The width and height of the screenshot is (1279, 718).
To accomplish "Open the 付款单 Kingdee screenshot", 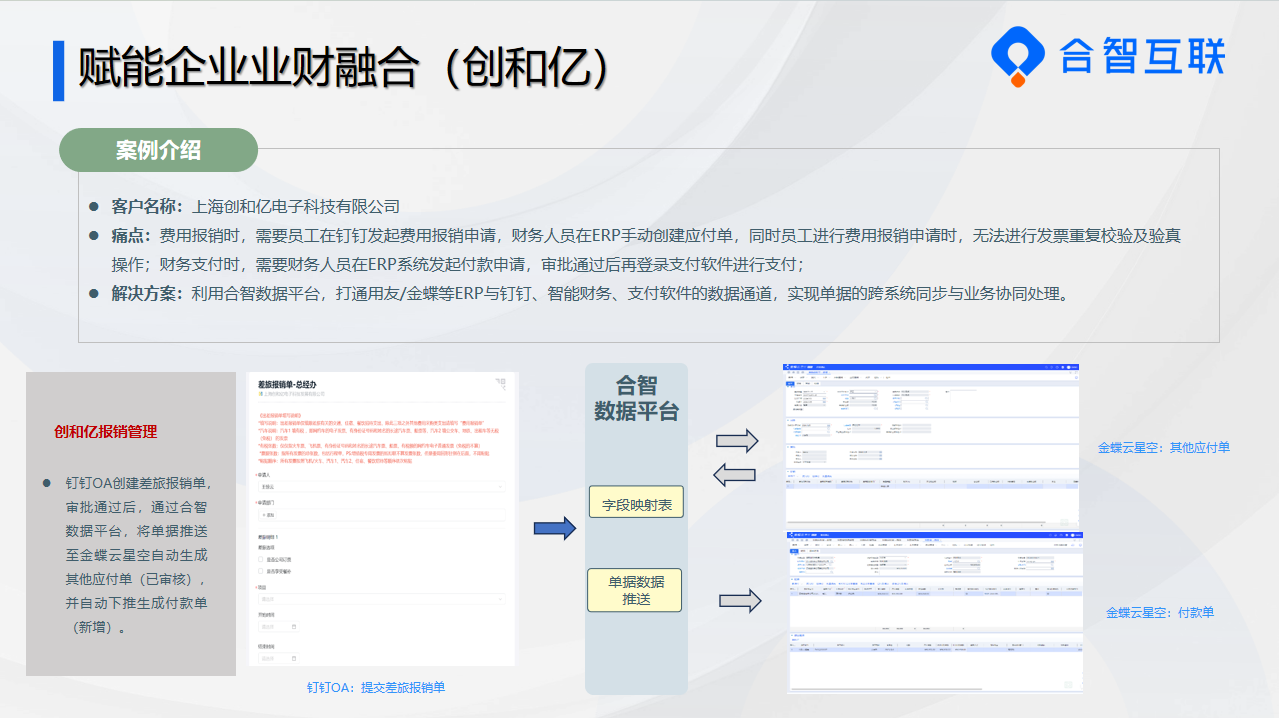I will 934,611.
